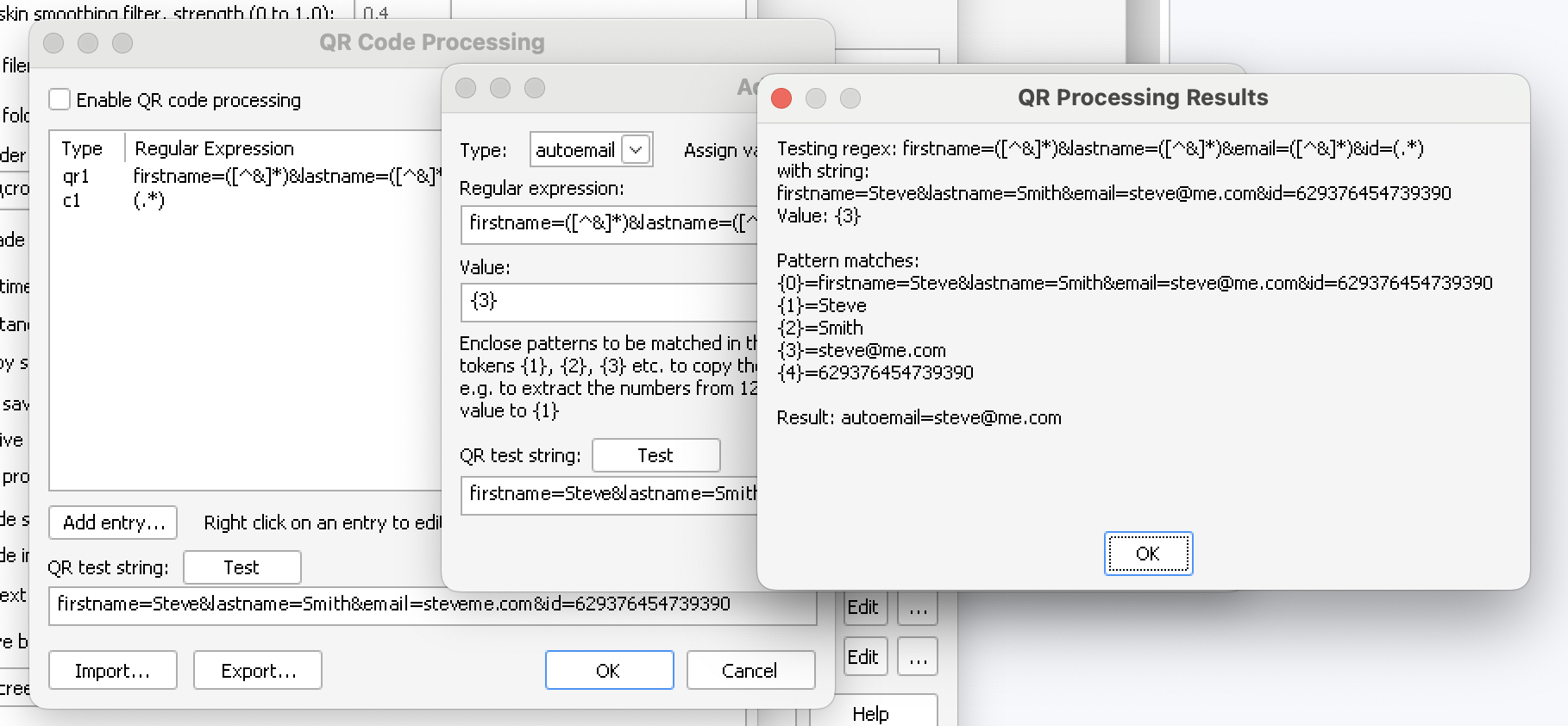
Task: Click the Help button in the background window
Action: pos(871,713)
